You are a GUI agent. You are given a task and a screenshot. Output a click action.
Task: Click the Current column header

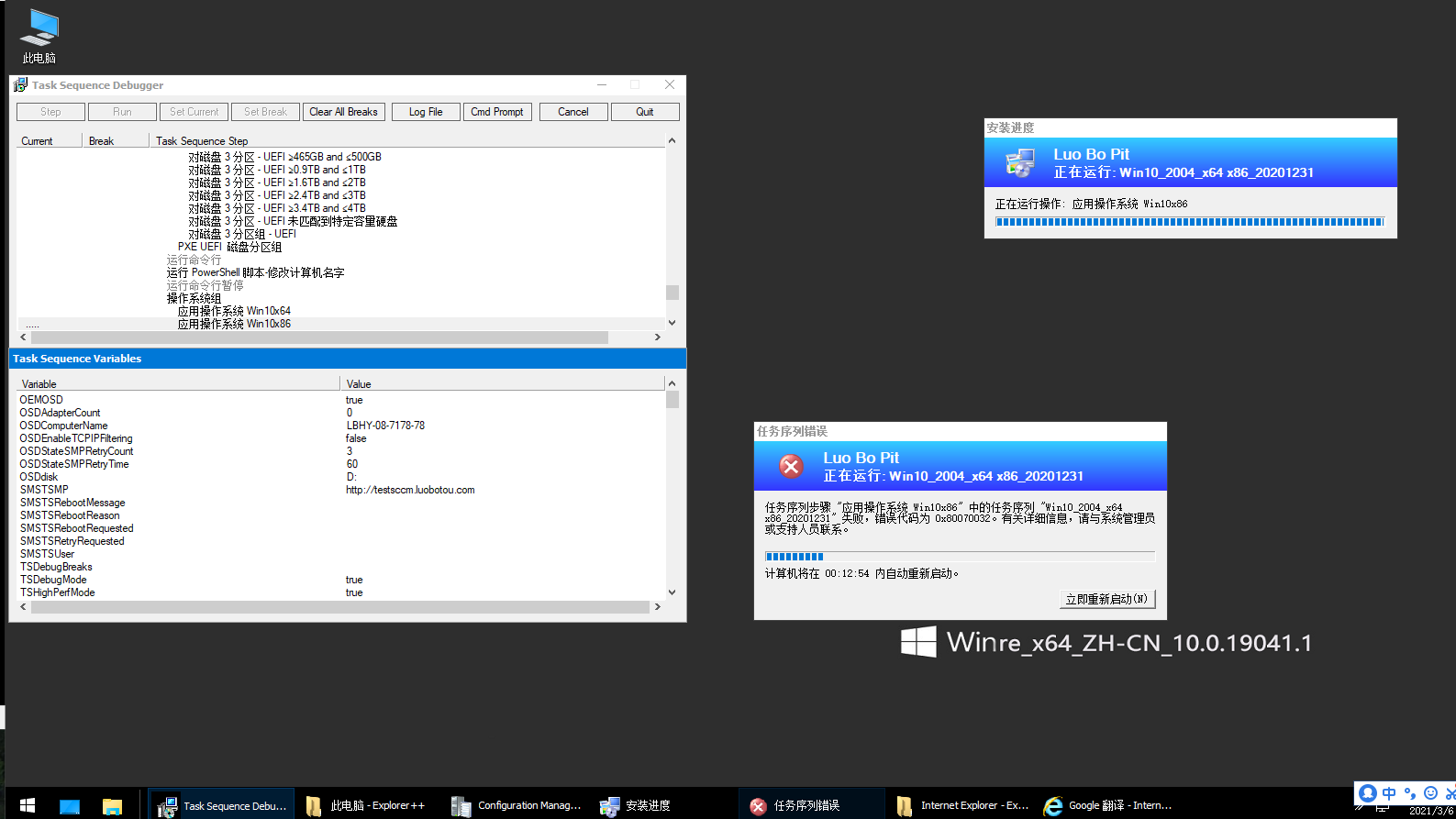pyautogui.click(x=50, y=141)
